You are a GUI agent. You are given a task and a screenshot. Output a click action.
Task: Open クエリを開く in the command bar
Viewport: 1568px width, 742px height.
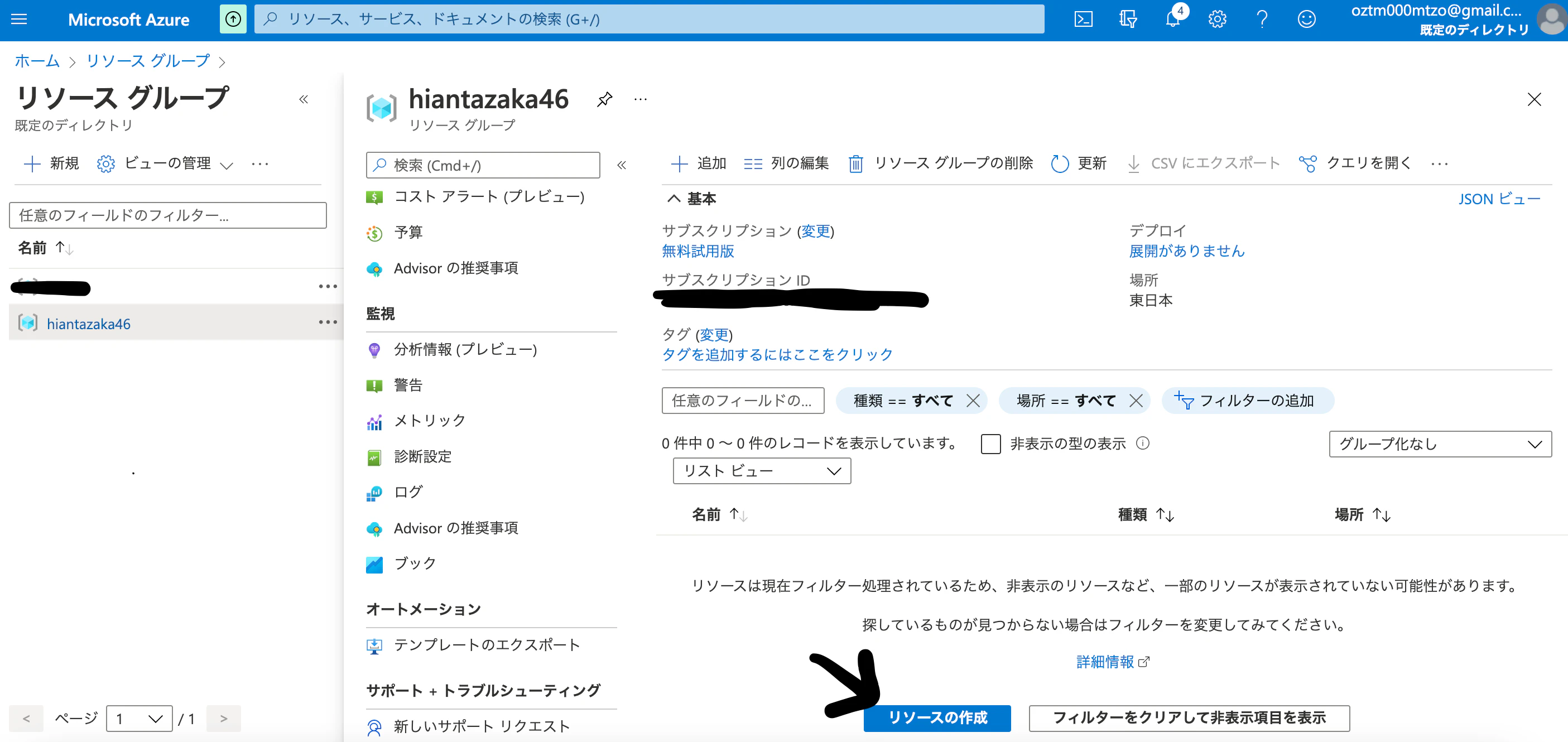pyautogui.click(x=1367, y=163)
